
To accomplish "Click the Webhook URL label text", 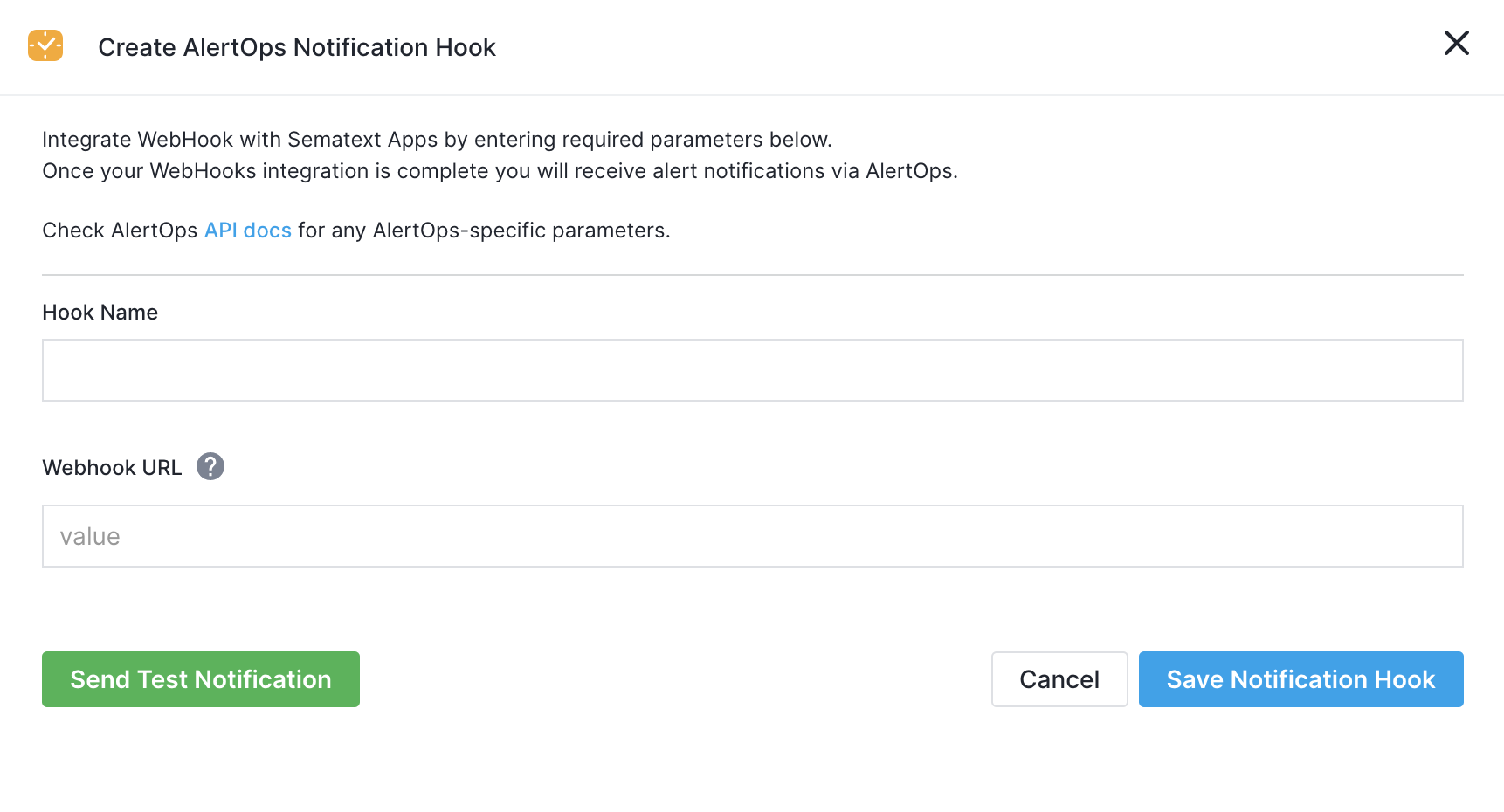I will (112, 468).
